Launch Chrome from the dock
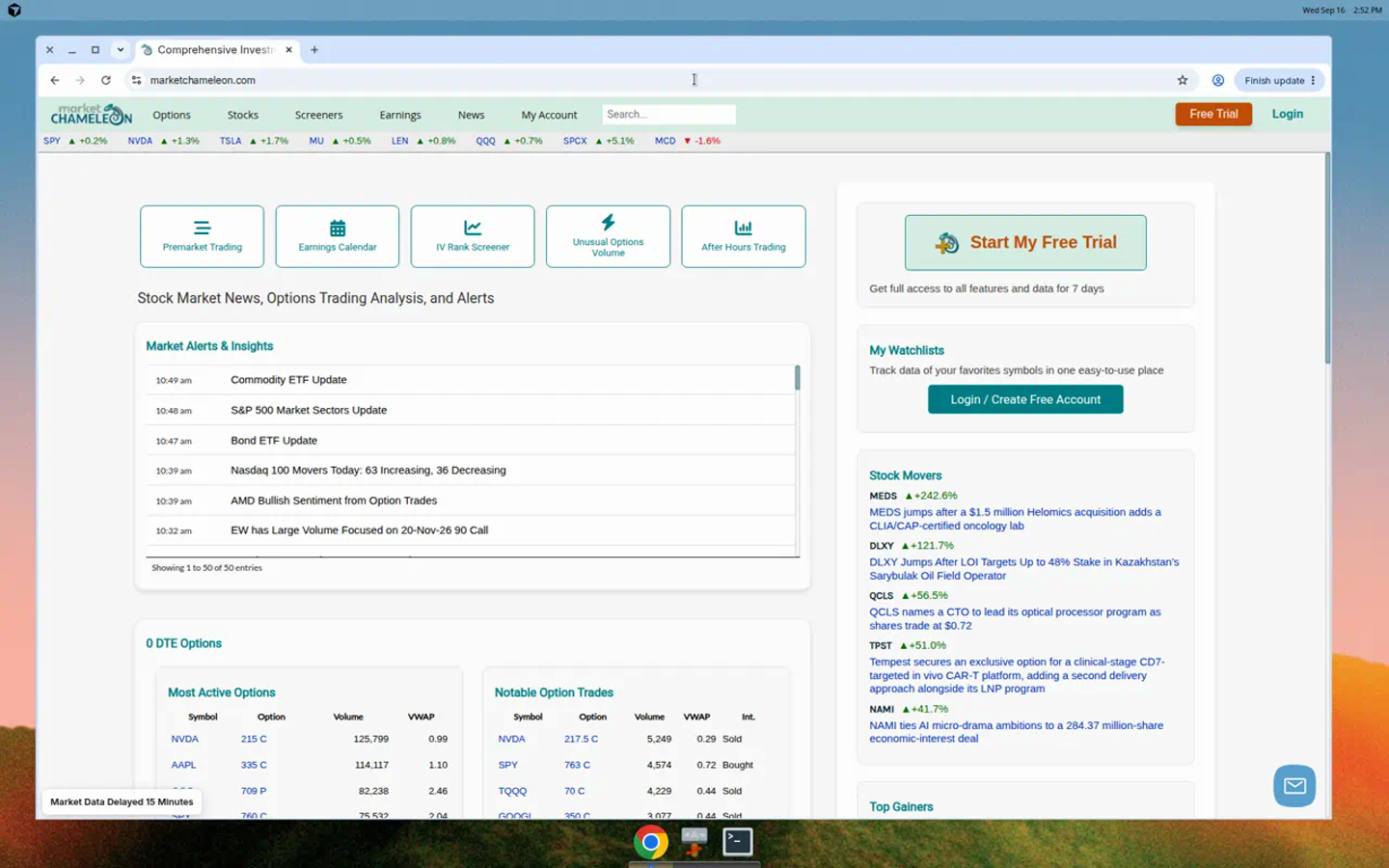The height and width of the screenshot is (868, 1389). tap(651, 842)
